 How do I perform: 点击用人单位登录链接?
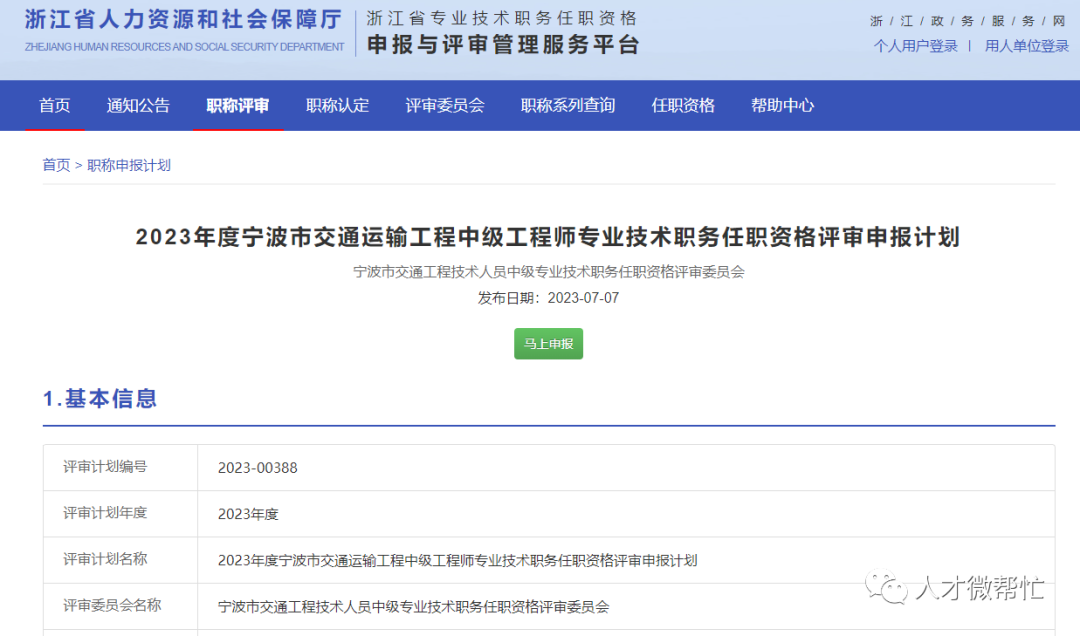click(x=1026, y=45)
